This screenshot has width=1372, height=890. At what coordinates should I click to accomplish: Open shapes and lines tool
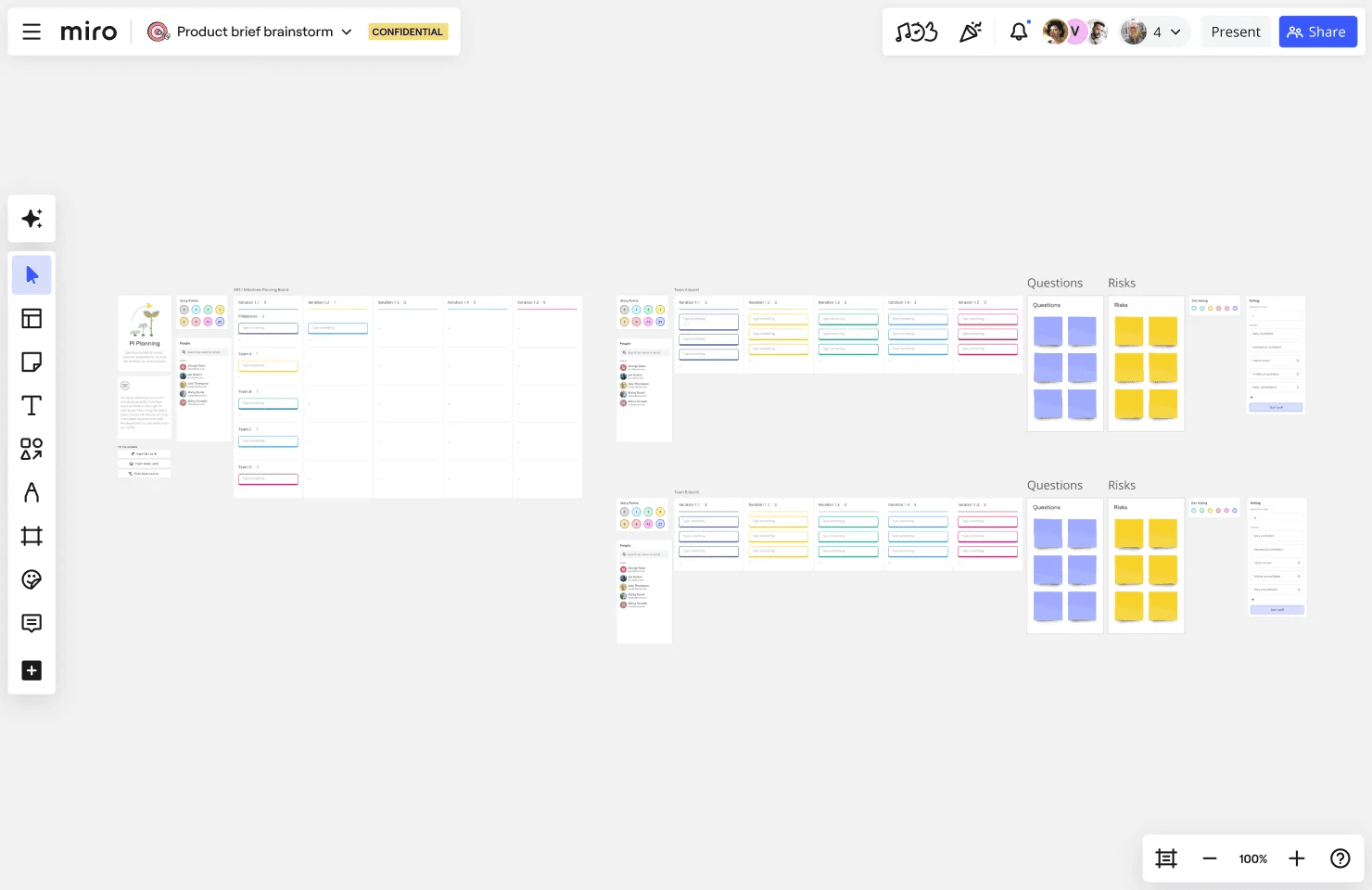coord(32,450)
